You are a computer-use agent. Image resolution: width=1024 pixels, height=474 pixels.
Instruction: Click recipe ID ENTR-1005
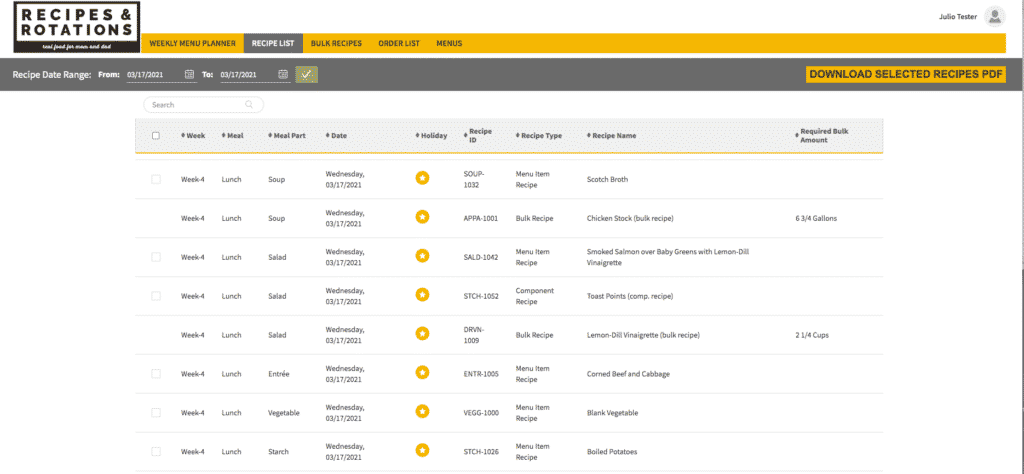point(481,374)
